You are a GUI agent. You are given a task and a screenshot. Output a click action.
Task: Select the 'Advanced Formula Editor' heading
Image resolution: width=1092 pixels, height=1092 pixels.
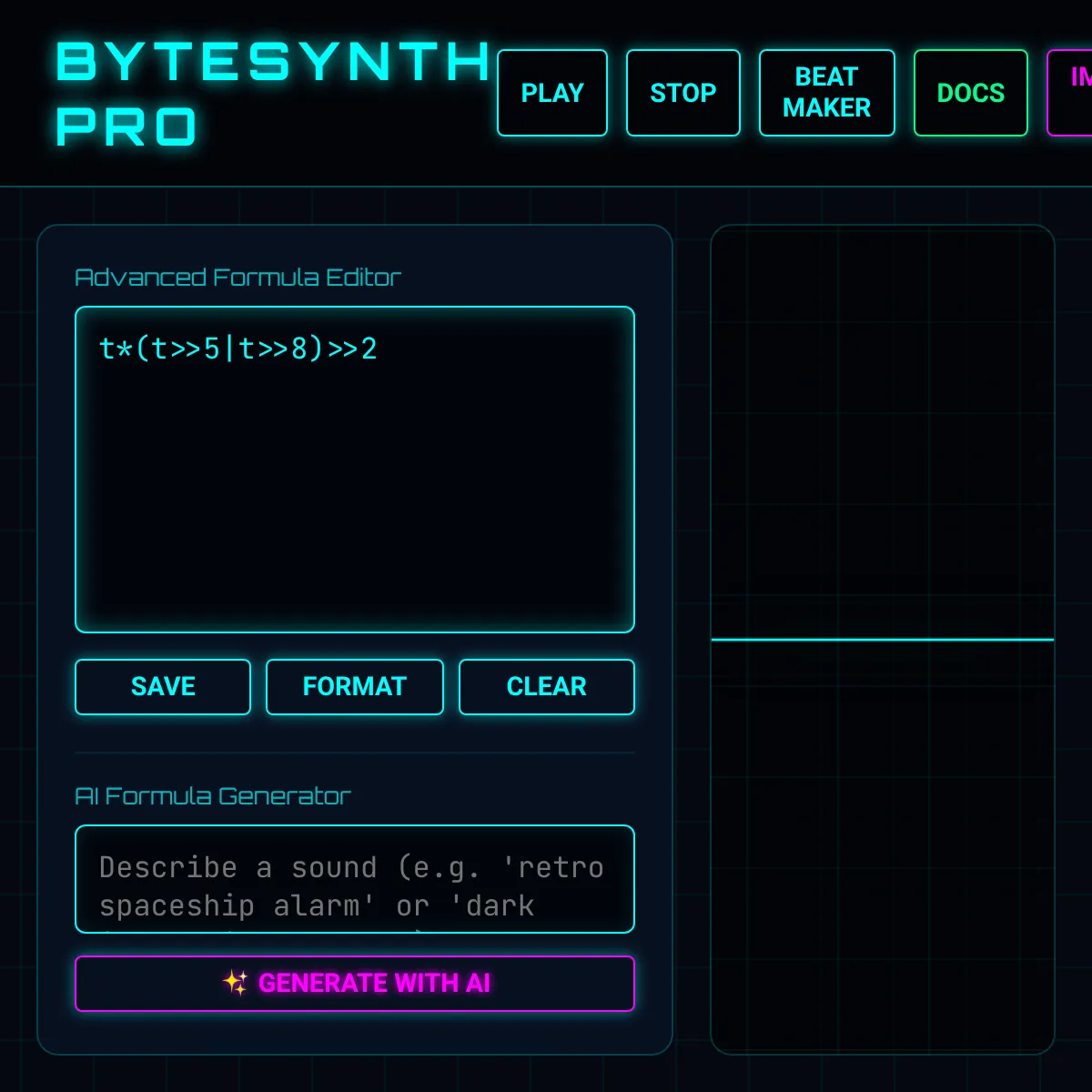coord(238,278)
